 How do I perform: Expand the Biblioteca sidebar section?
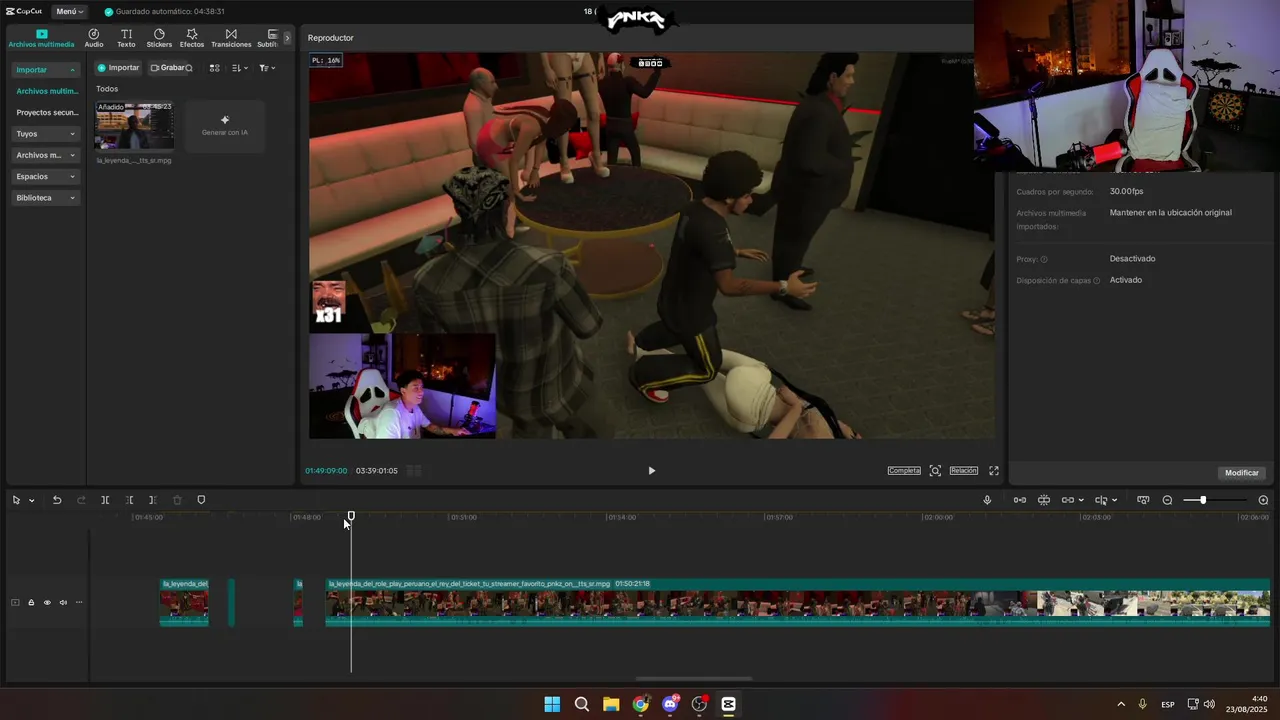[x=46, y=198]
